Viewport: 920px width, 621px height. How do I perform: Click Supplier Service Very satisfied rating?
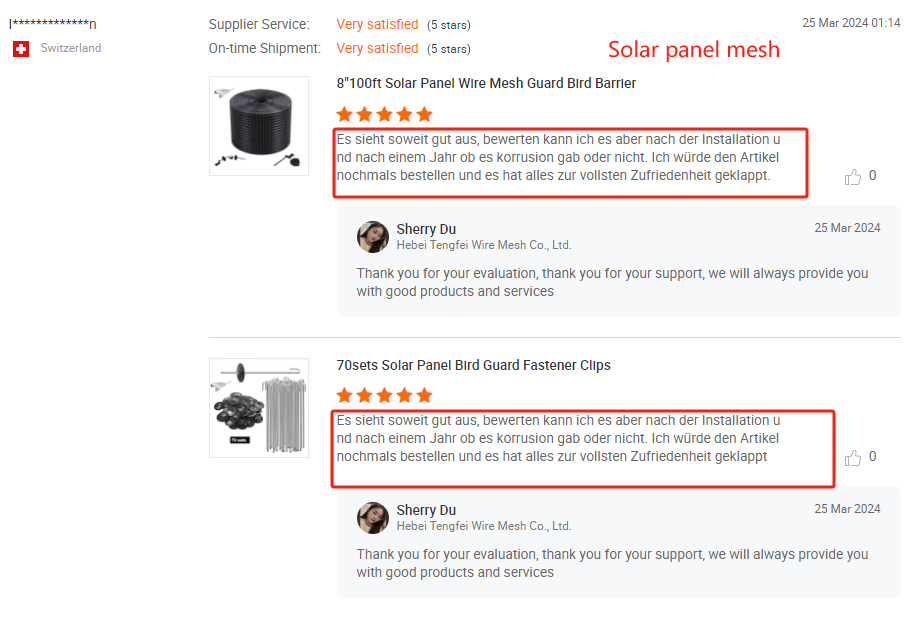pyautogui.click(x=377, y=24)
